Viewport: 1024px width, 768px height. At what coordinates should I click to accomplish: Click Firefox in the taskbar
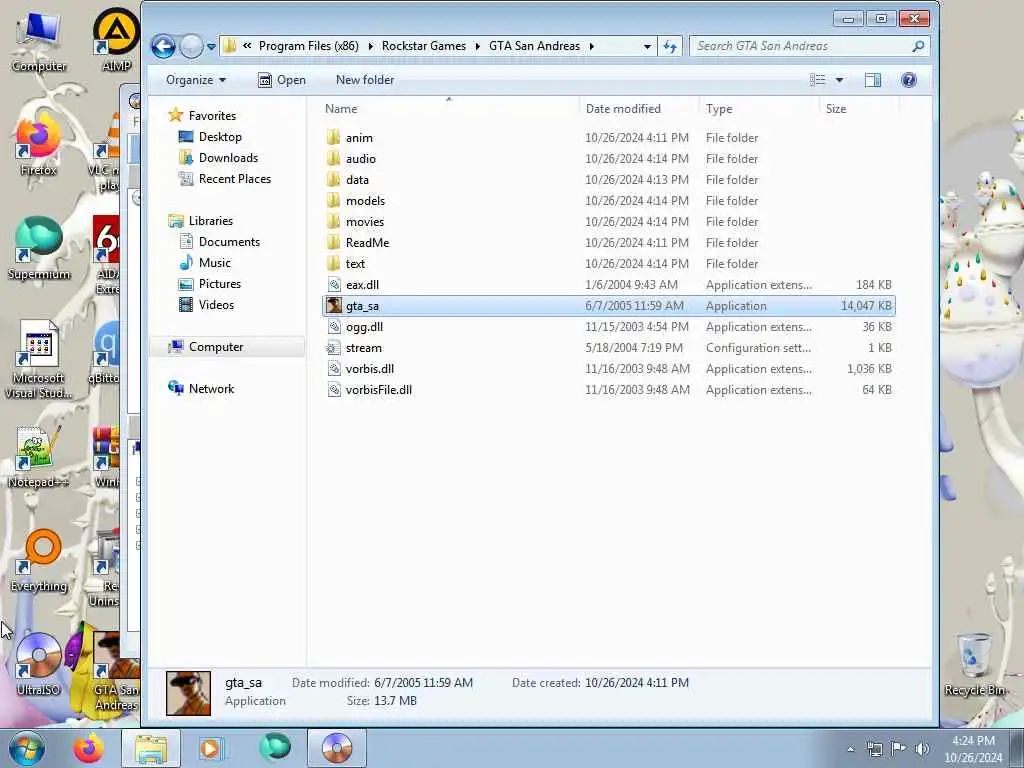[x=88, y=748]
